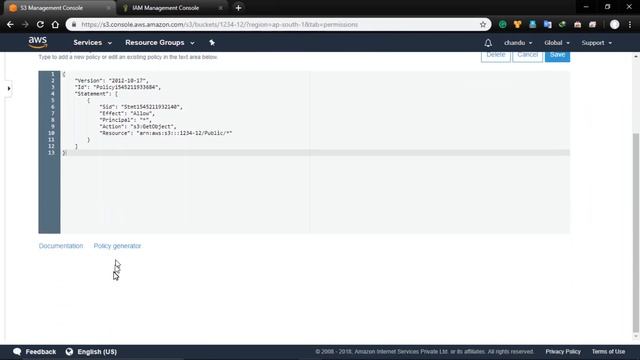Open the Services dropdown menu
Viewport: 640px width, 360px height.
coord(92,42)
